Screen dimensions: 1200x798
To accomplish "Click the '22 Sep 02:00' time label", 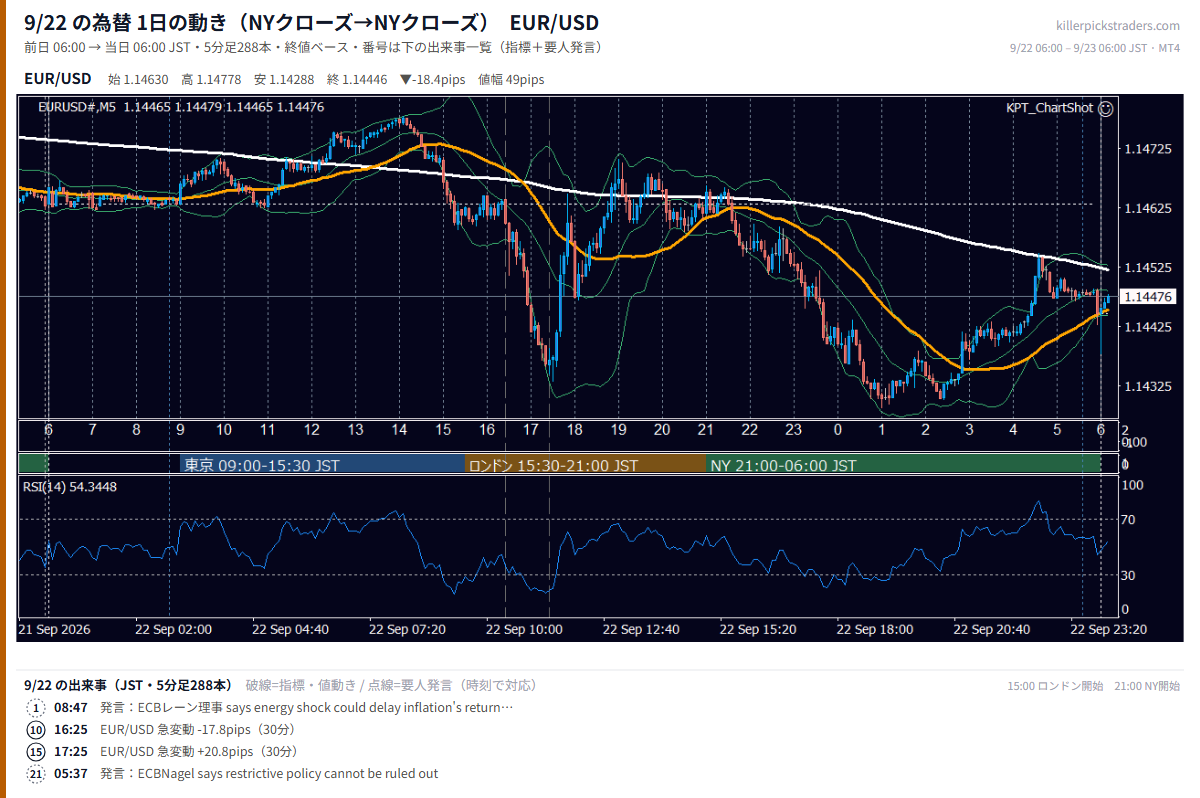I will [x=175, y=630].
